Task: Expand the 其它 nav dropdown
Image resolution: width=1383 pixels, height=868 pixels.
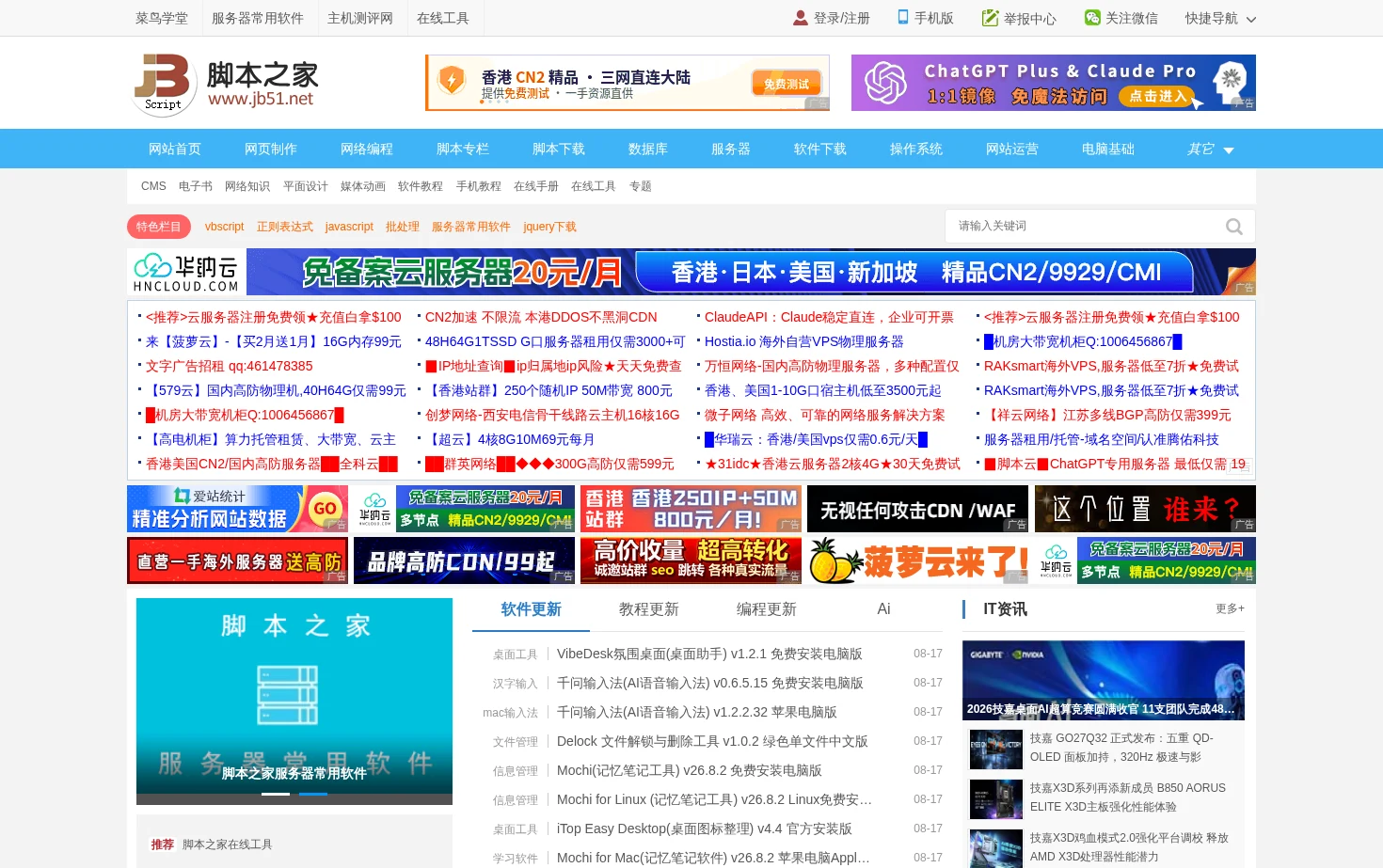Action: tap(1211, 149)
